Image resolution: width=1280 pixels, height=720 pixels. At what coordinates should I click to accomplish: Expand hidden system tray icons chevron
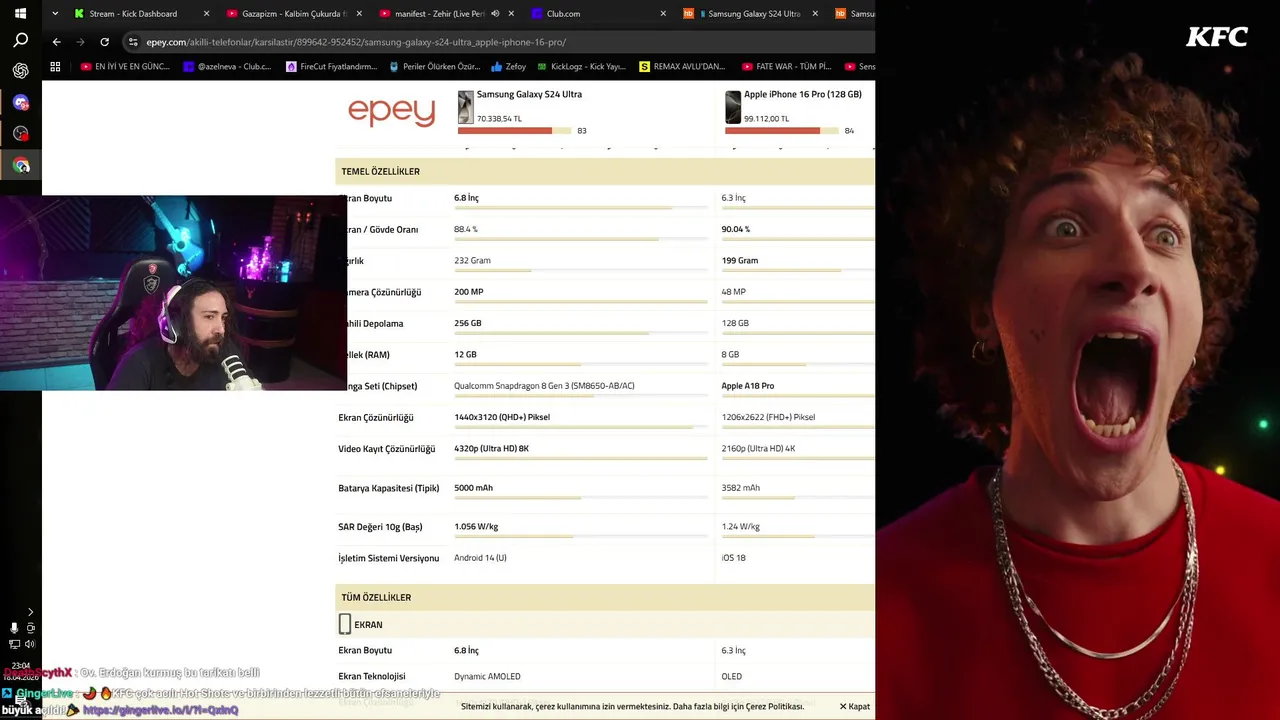click(30, 612)
